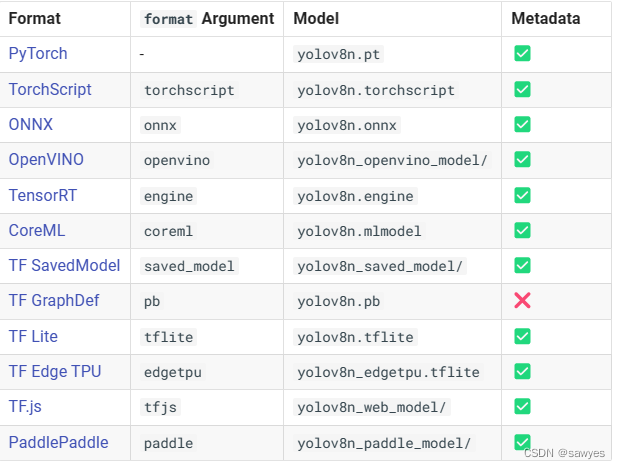The image size is (620, 469).
Task: Click the 'yolov8n.engine' model name
Action: [x=355, y=196]
